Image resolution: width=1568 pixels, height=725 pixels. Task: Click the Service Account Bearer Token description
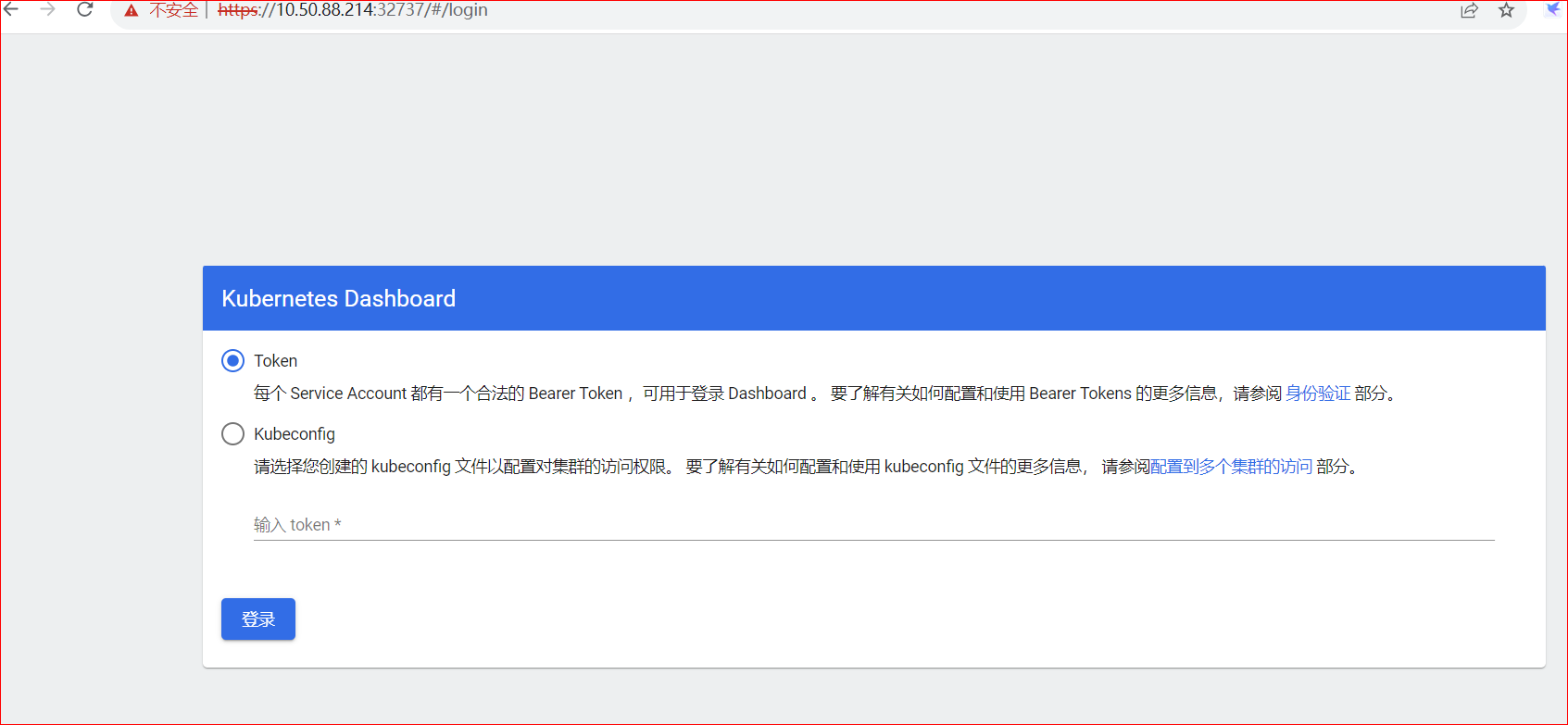point(825,394)
